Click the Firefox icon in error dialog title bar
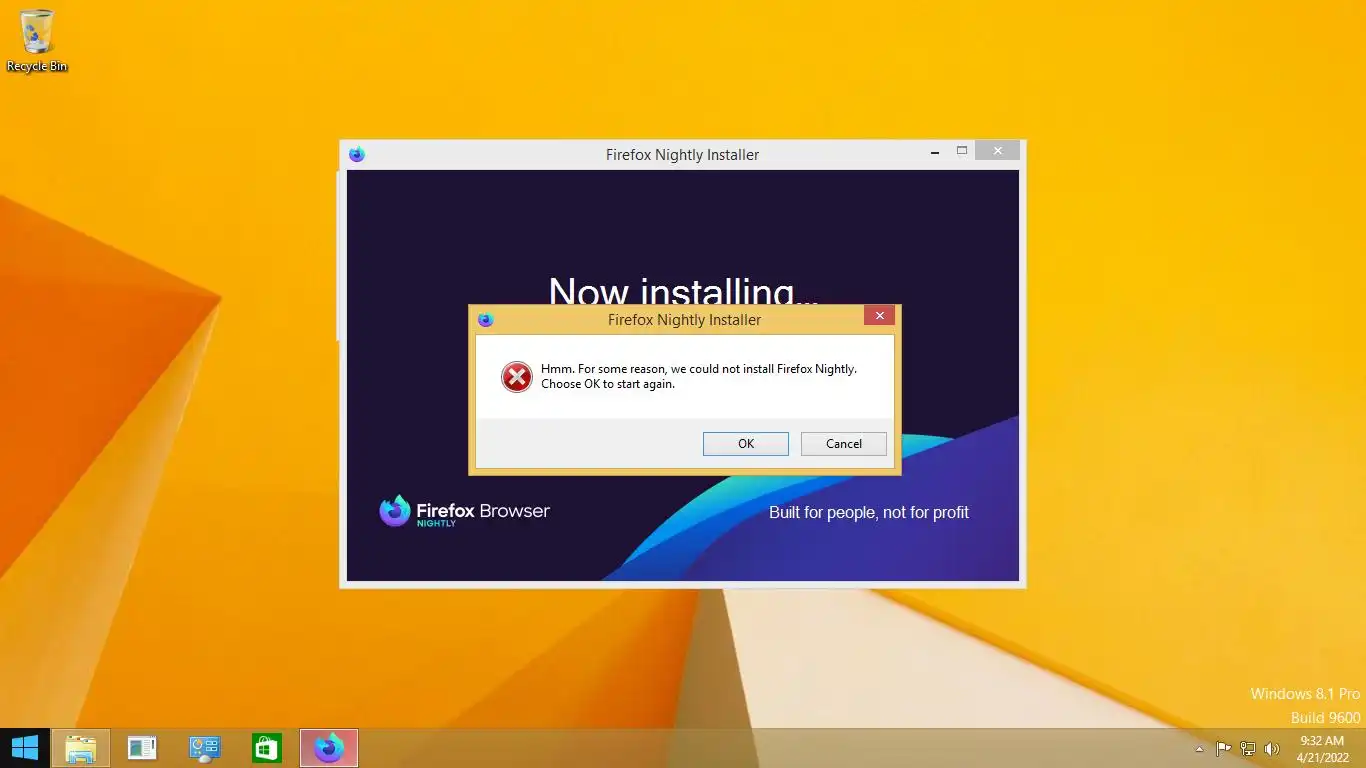The width and height of the screenshot is (1366, 768). tap(486, 320)
